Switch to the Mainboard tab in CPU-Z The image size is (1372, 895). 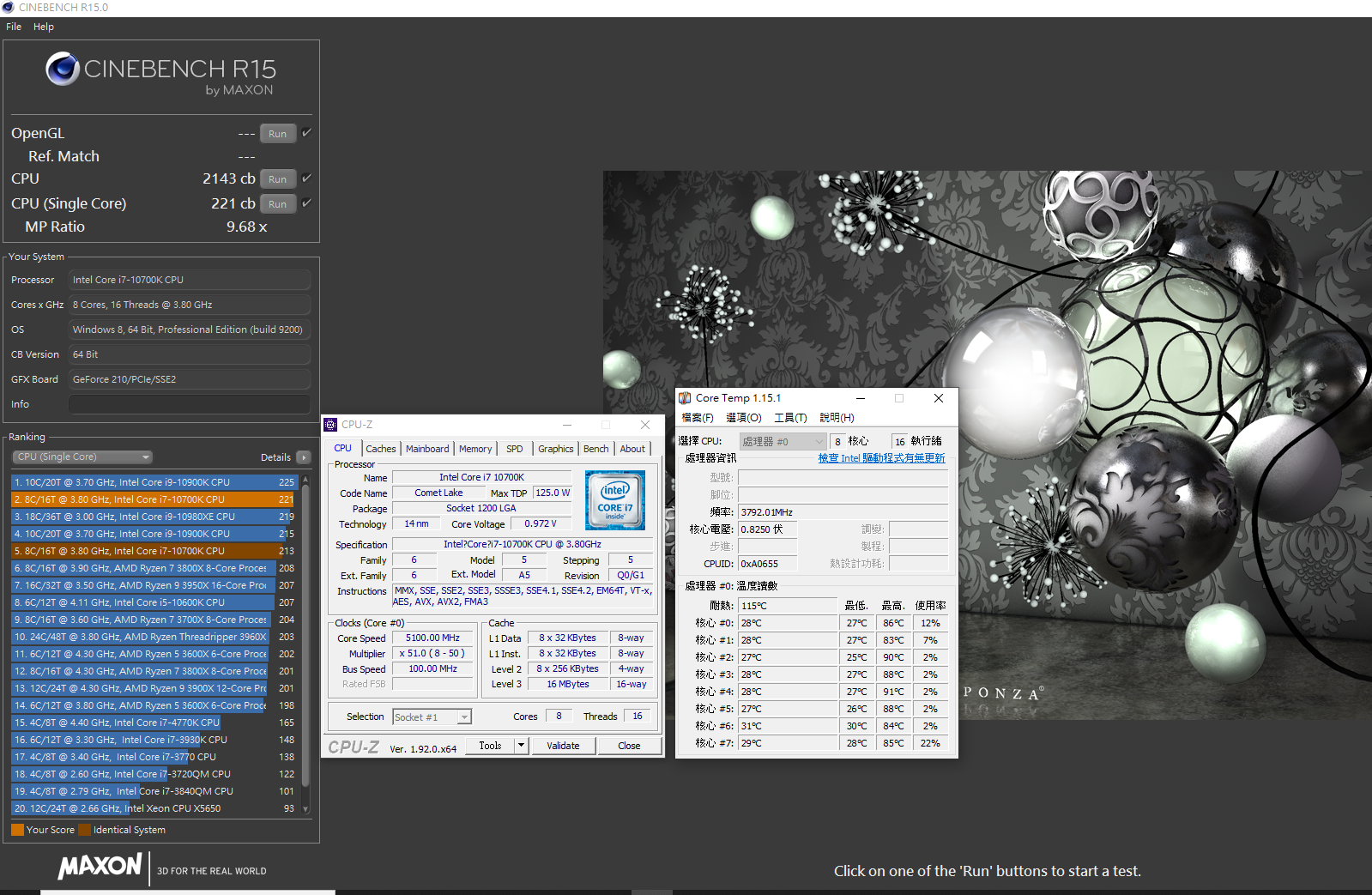[427, 449]
